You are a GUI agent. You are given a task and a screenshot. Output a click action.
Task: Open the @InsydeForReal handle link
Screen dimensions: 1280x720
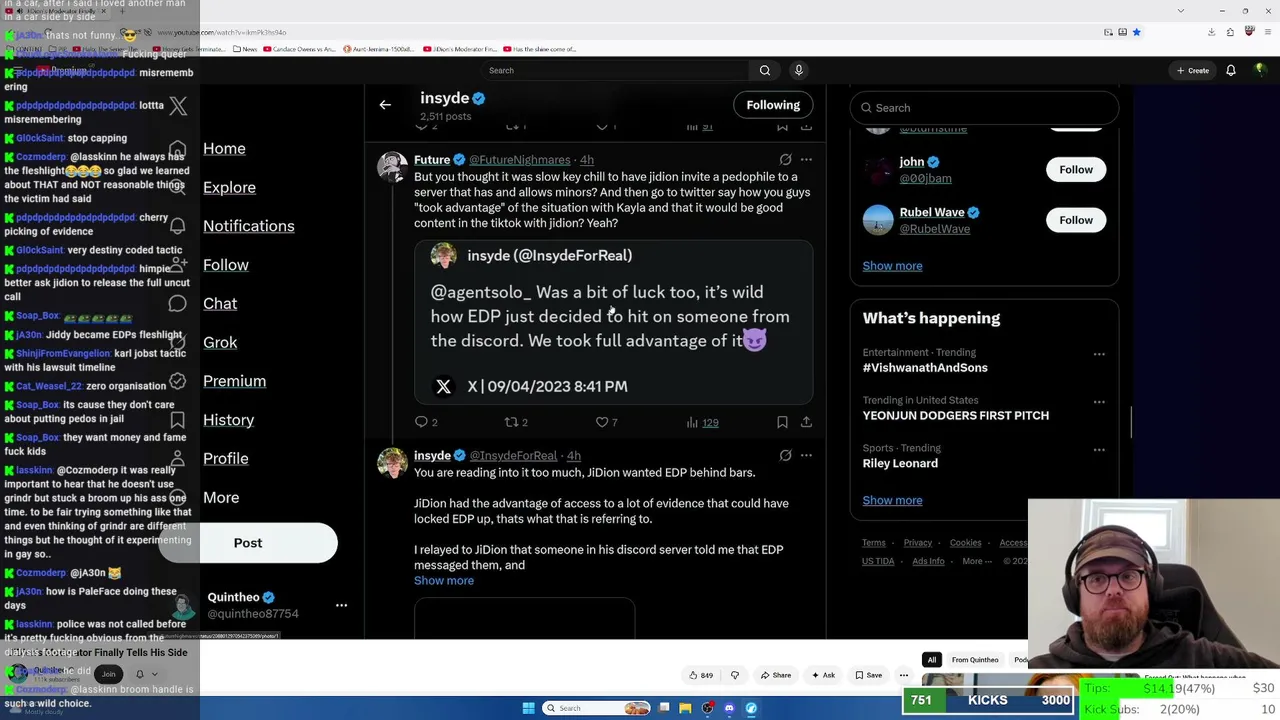tap(513, 456)
